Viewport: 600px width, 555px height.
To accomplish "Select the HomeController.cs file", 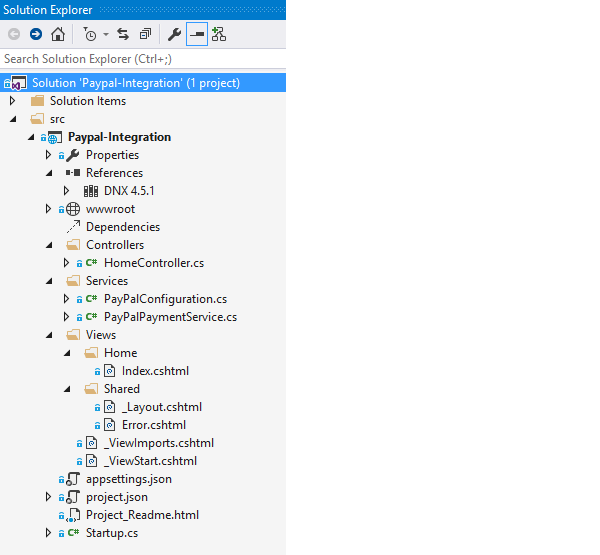I will pos(154,263).
